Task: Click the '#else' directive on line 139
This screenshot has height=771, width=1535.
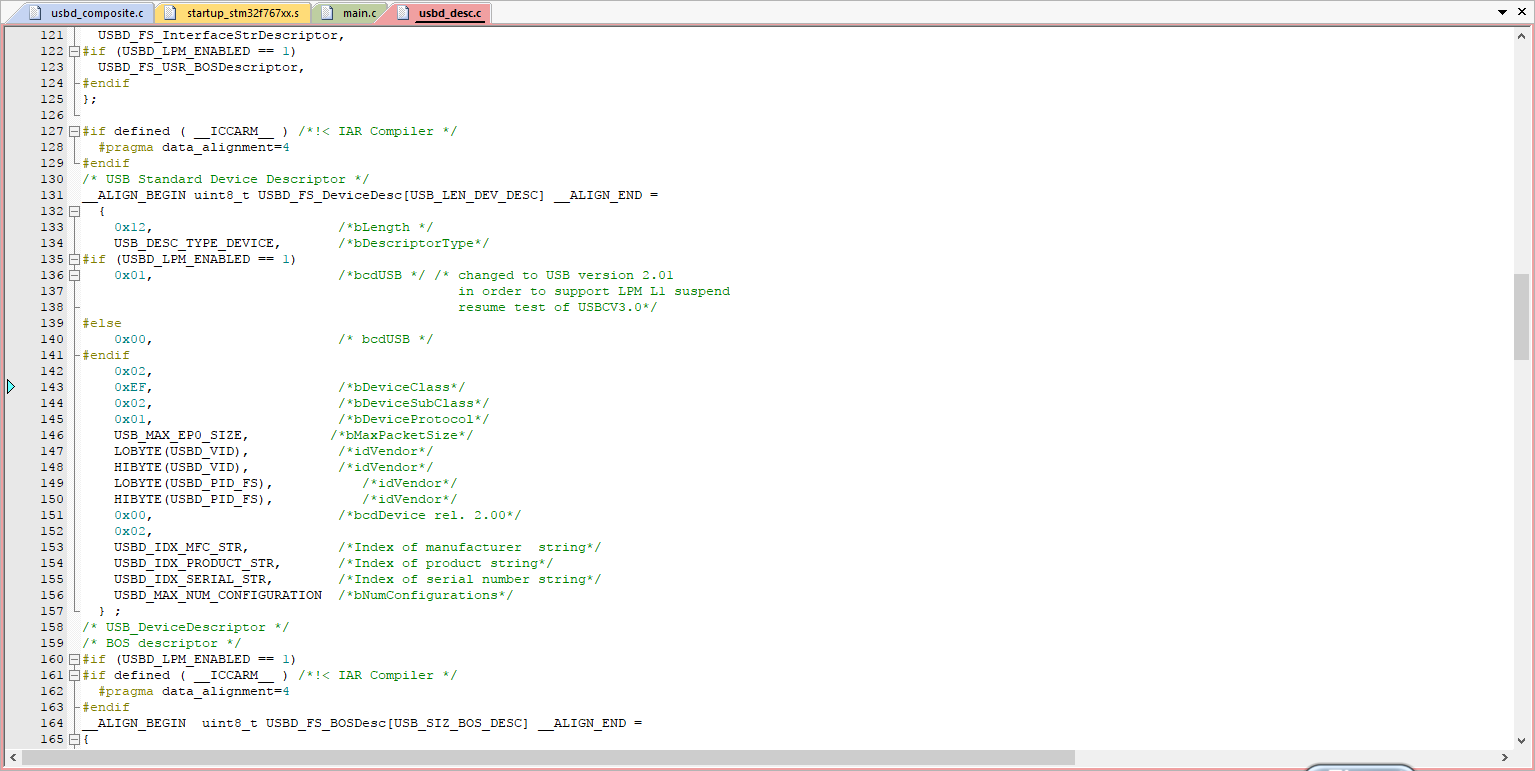Action: click(102, 323)
